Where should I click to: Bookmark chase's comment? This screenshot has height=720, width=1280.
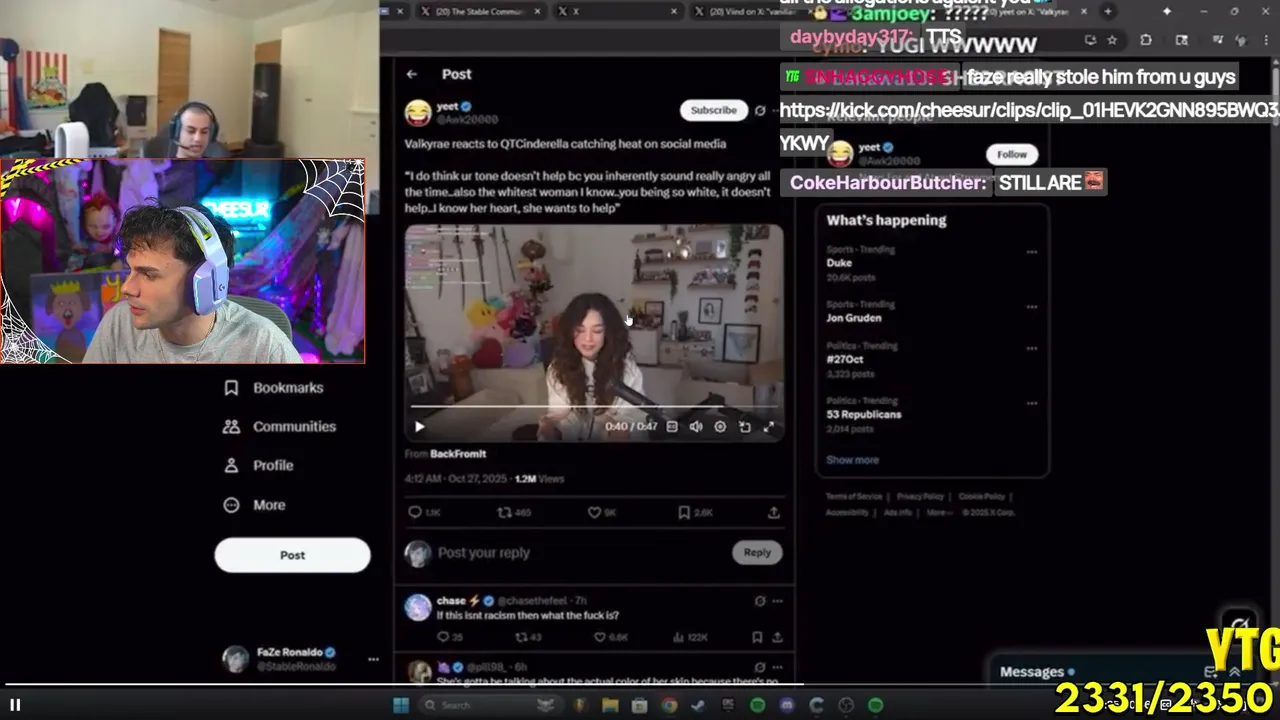pos(757,637)
